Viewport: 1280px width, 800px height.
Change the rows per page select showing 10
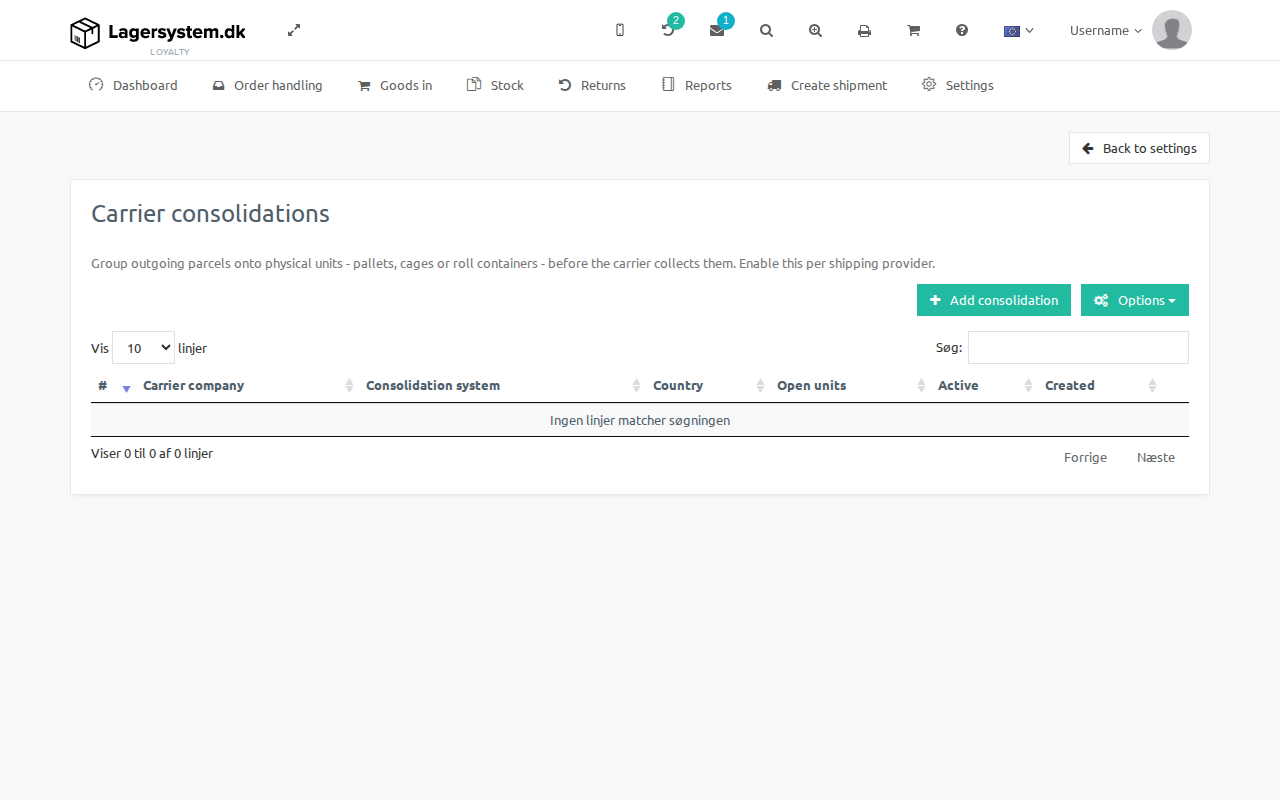[x=143, y=348]
